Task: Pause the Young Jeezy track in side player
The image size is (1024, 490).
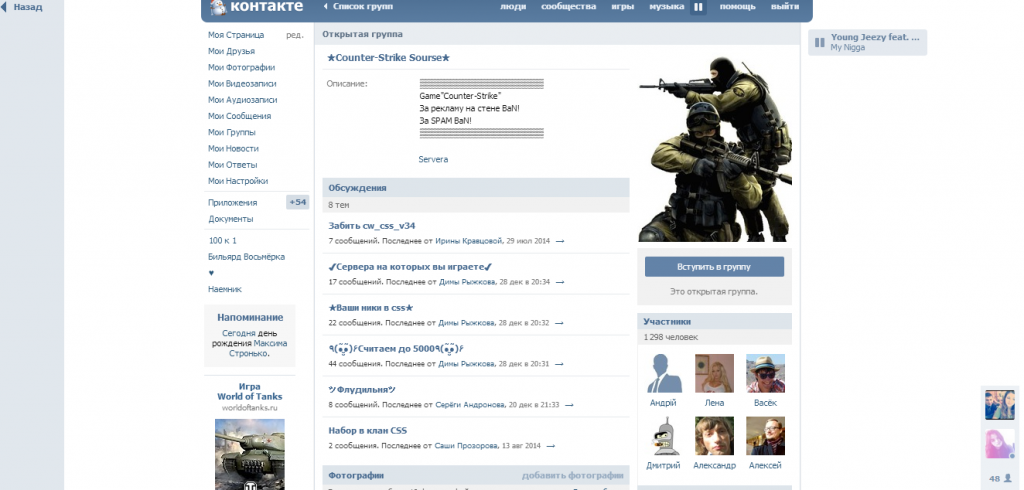Action: tap(819, 42)
